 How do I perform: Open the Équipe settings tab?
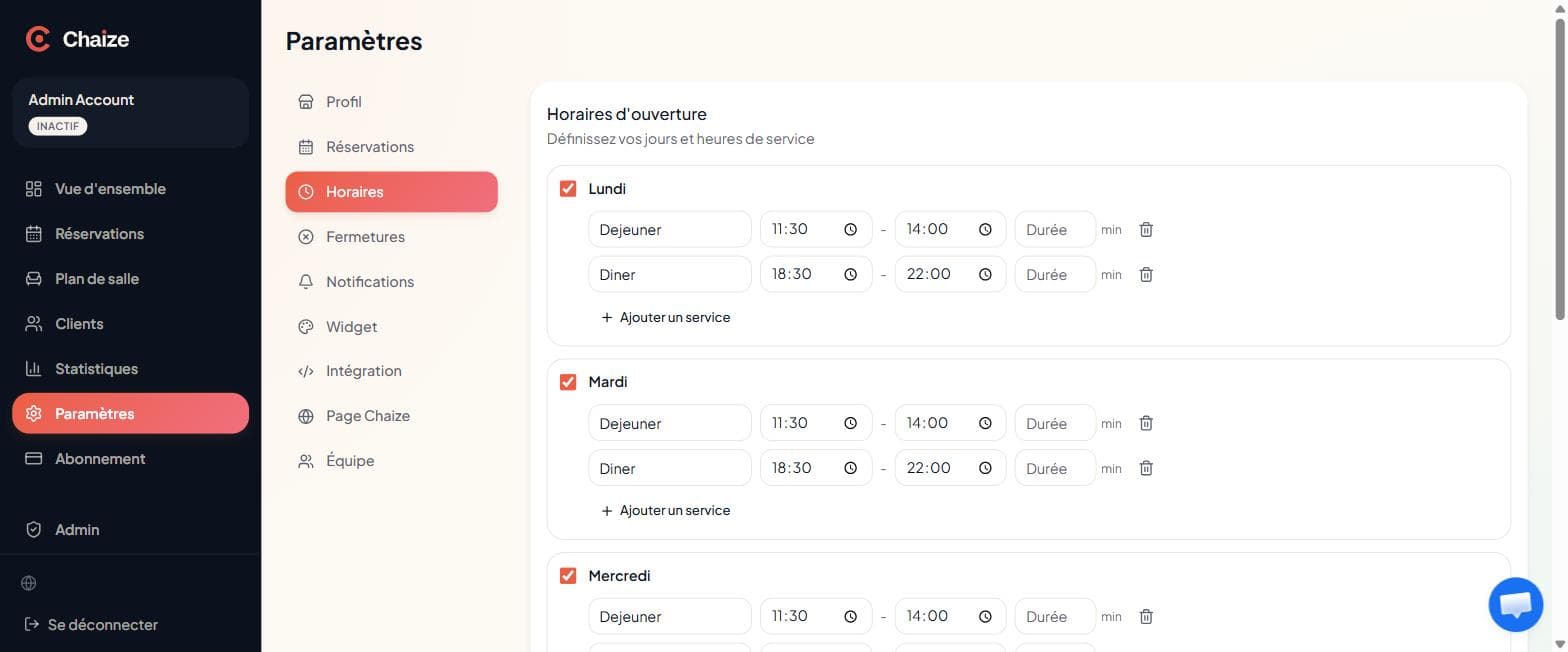391,461
